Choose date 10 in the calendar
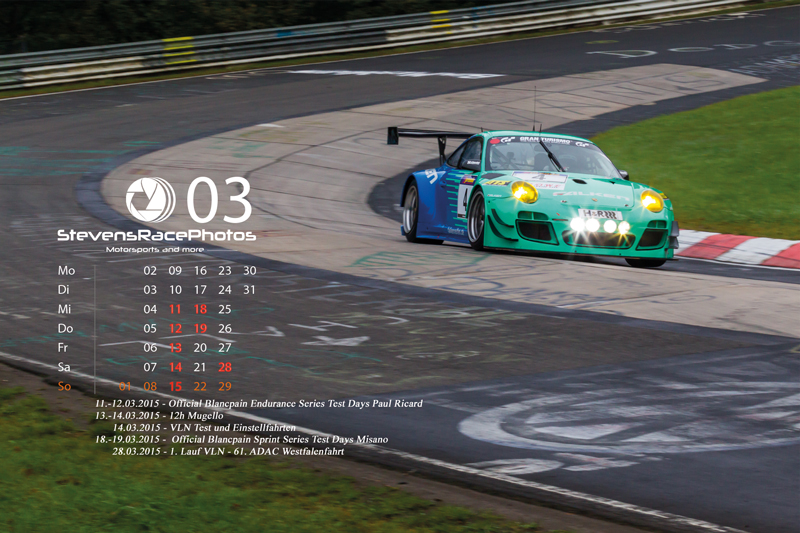Viewport: 800px width, 533px height. 175,290
